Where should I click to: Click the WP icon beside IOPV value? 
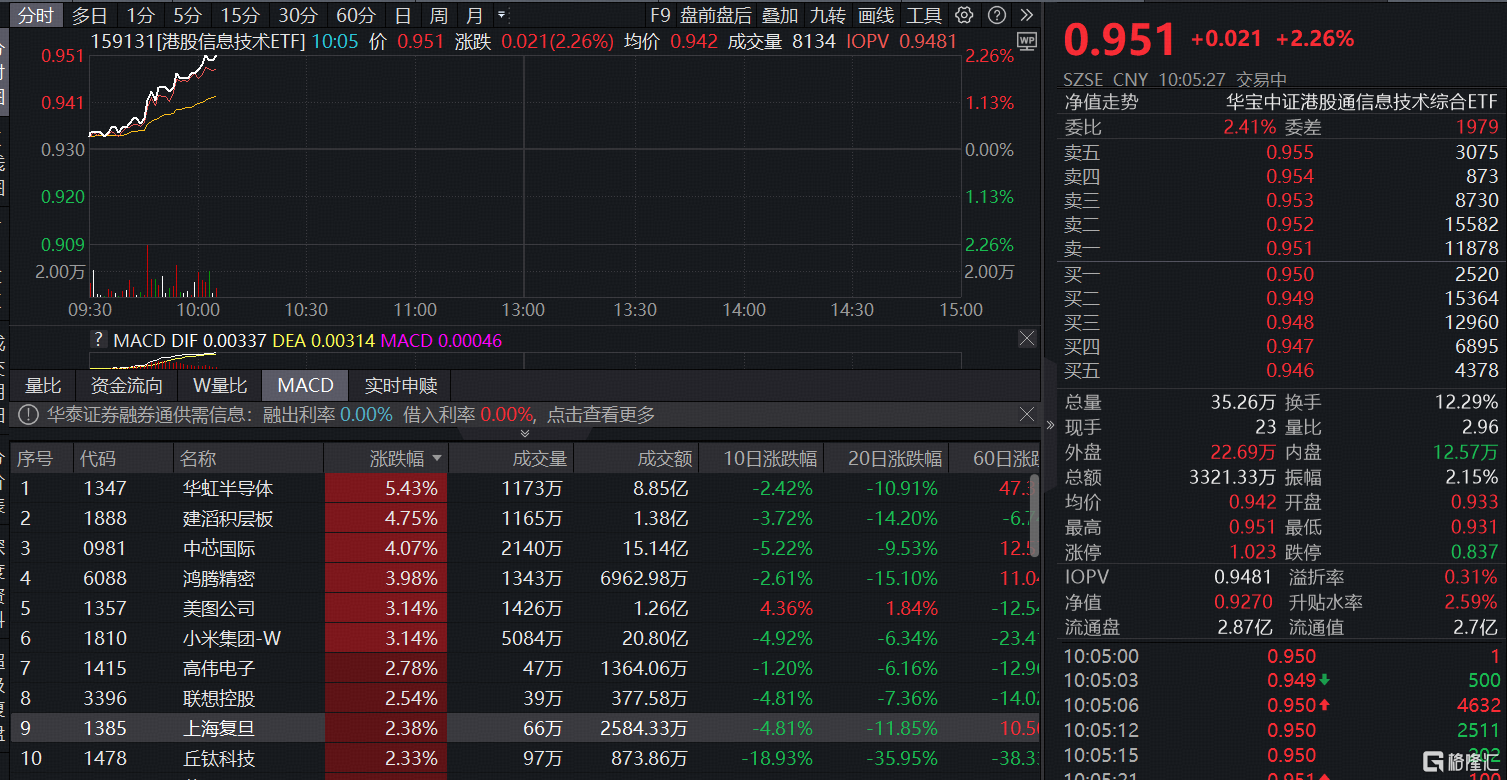(x=1026, y=41)
